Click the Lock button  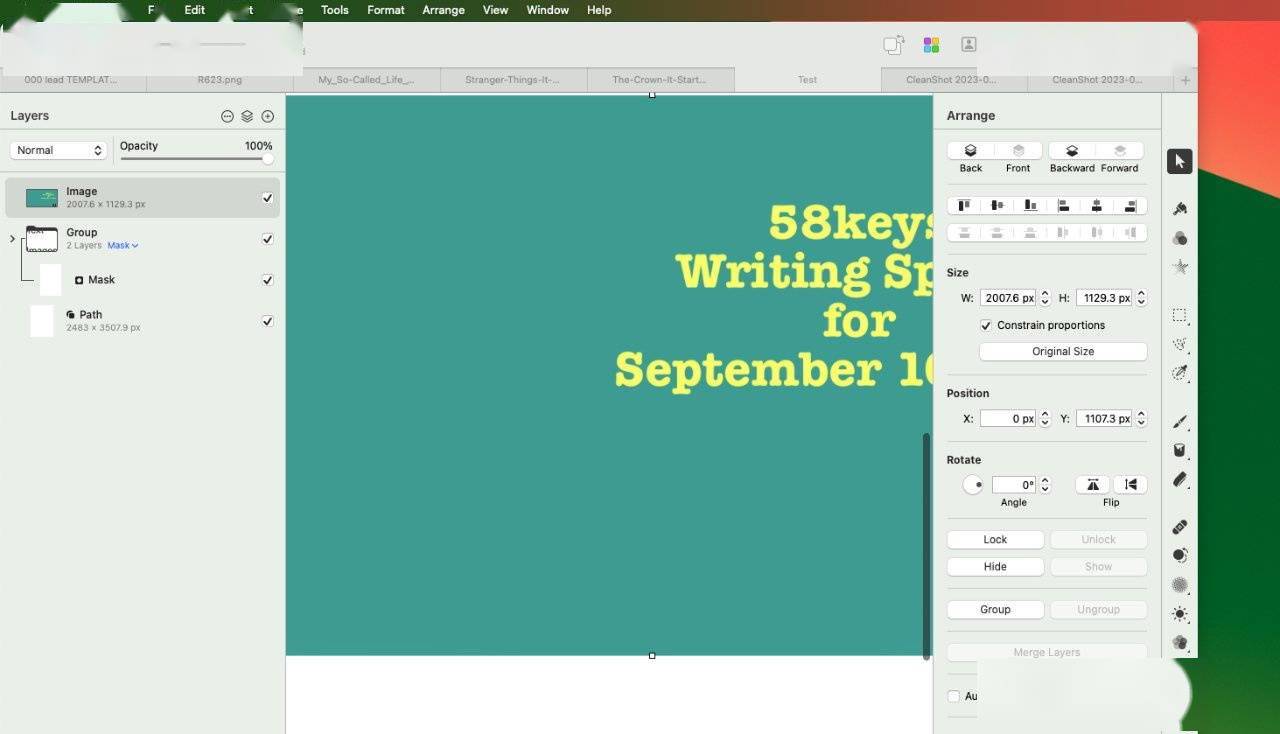click(995, 539)
